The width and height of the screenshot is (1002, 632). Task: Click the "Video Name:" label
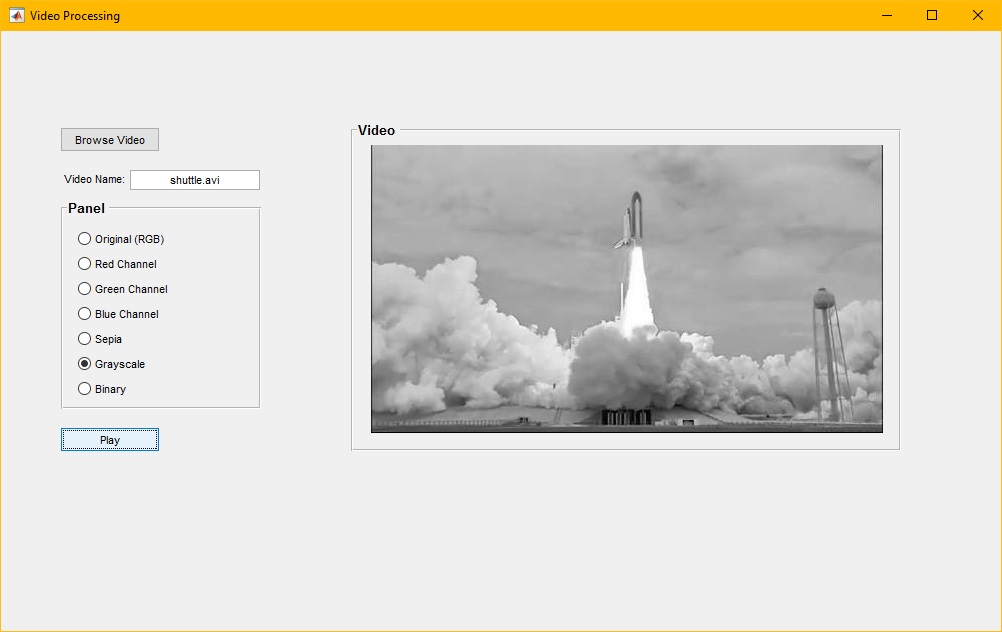click(94, 180)
